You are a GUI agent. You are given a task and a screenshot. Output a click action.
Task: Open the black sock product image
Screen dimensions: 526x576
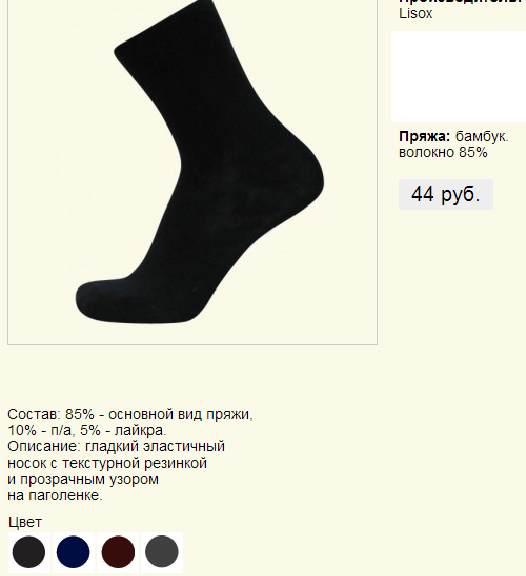point(192,172)
